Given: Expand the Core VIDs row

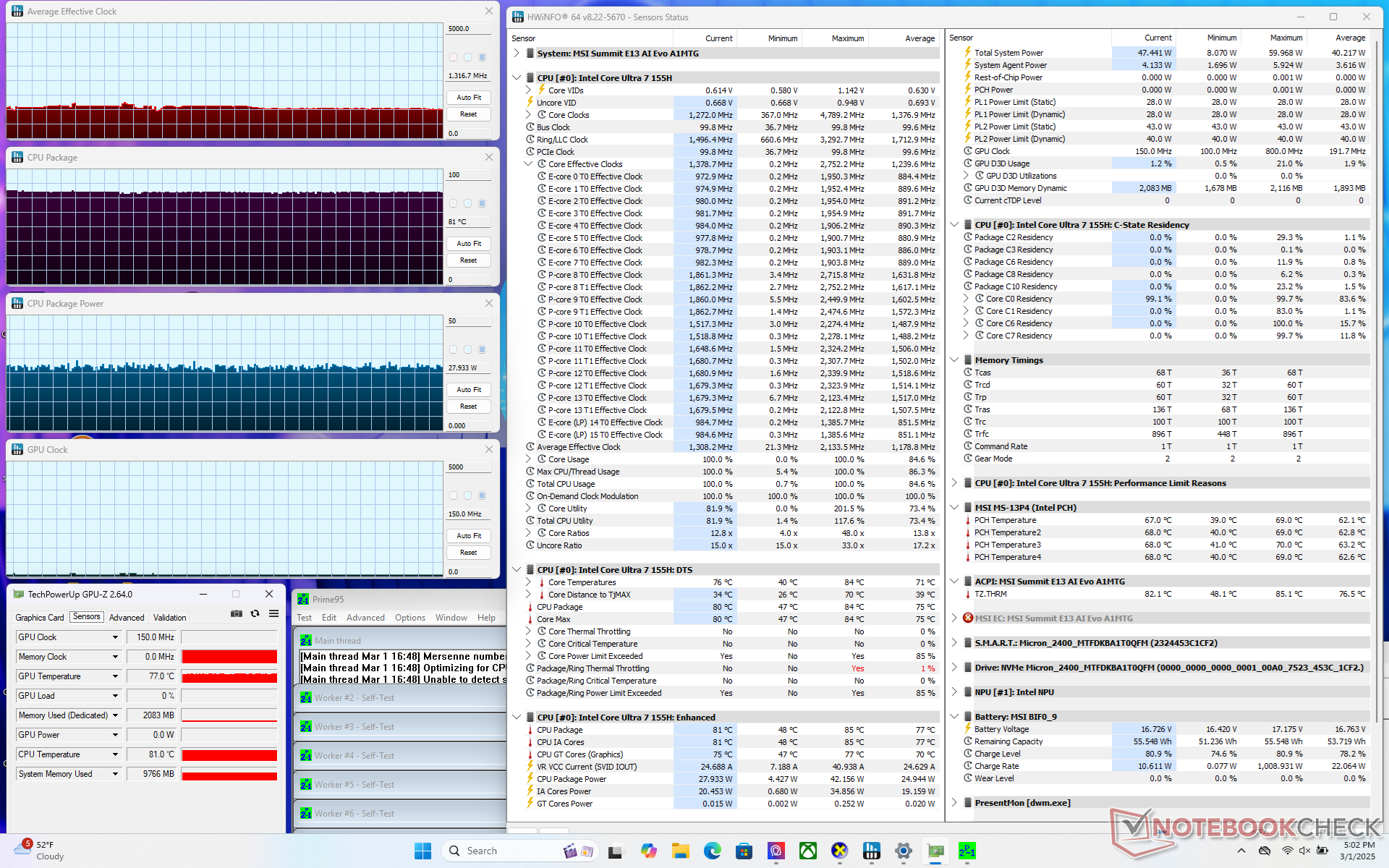Looking at the screenshot, I should click(x=528, y=90).
